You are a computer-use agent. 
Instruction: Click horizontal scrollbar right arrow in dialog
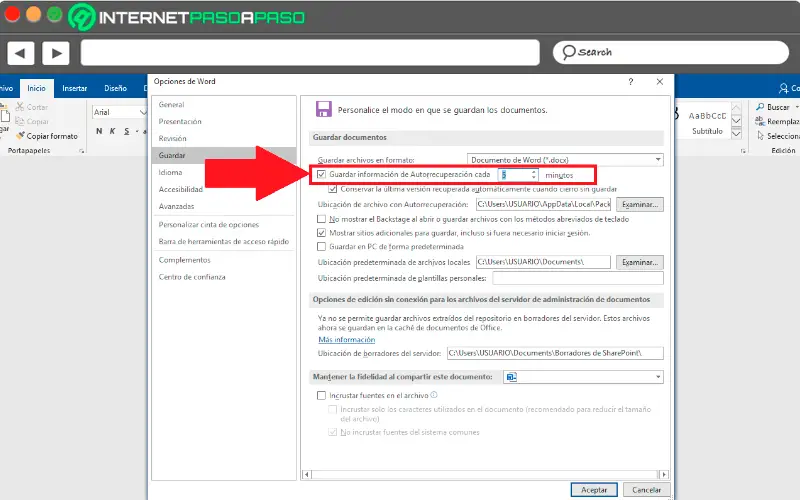(663, 474)
